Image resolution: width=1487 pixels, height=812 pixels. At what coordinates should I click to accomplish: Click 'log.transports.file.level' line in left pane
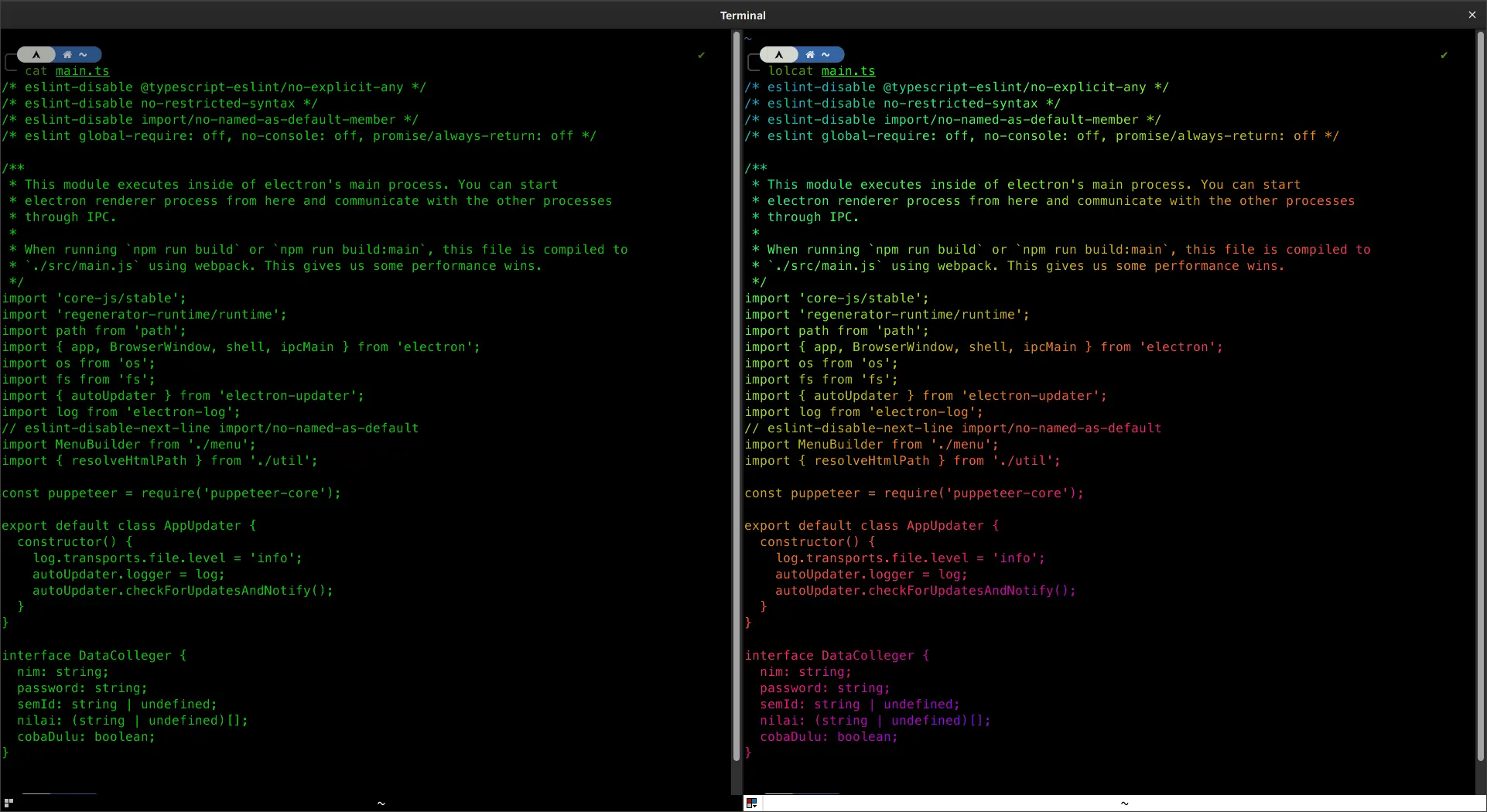pos(168,558)
